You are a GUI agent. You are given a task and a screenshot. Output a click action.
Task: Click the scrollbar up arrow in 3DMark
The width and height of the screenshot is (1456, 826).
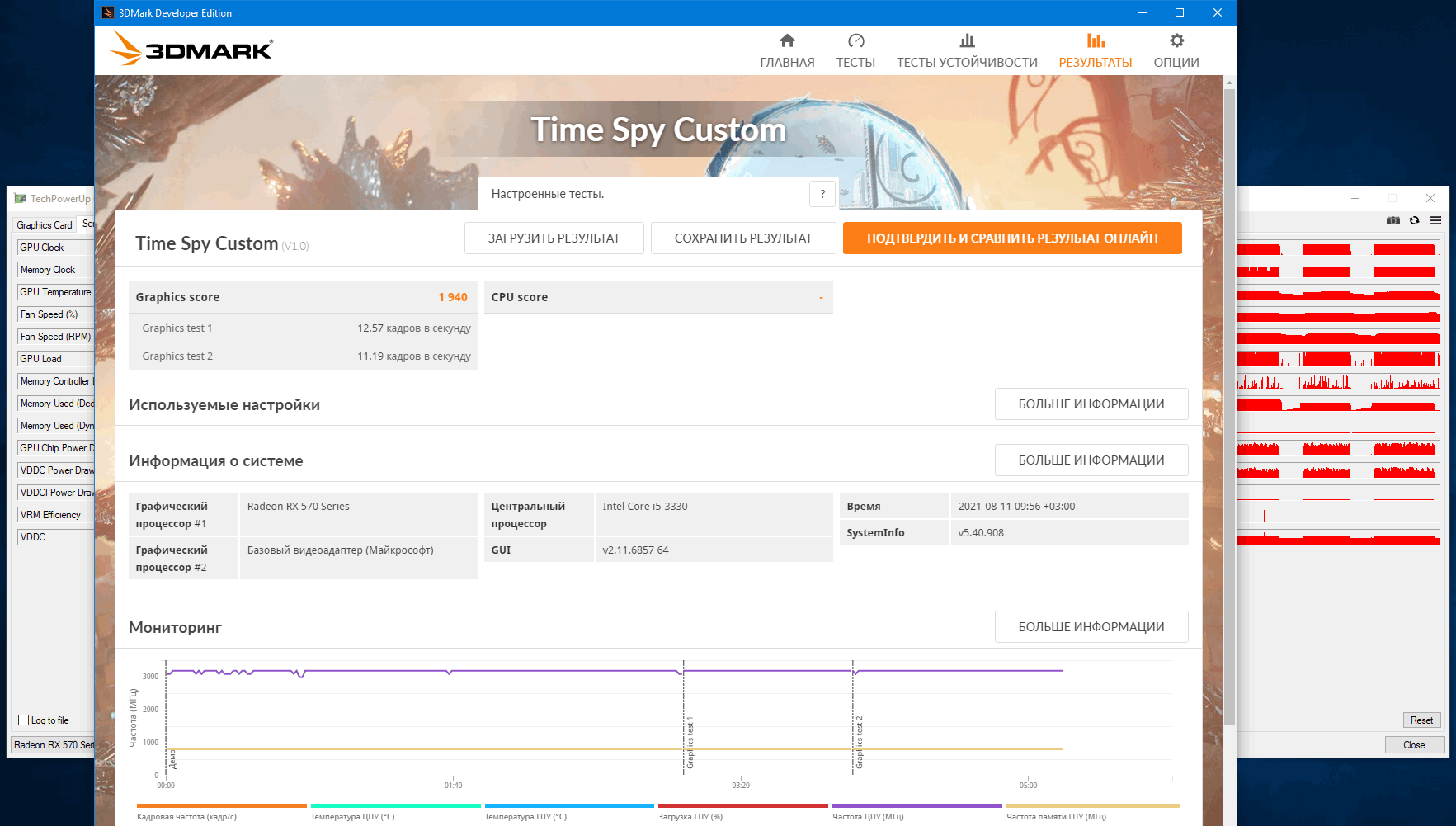(x=1229, y=83)
